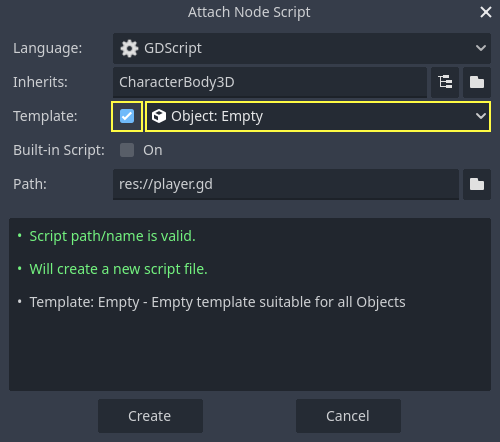Click the Path field res://player.gd

tap(286, 184)
